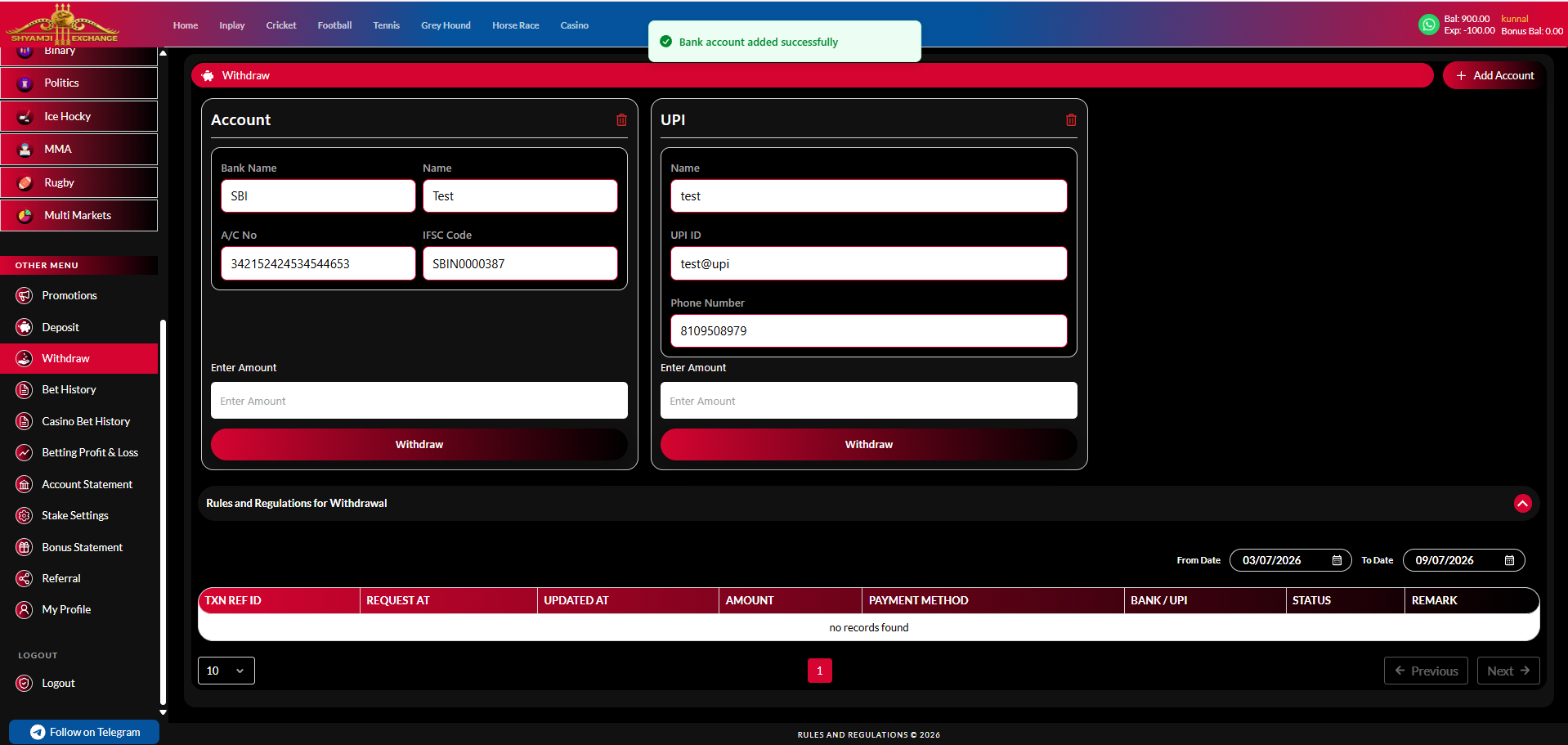Screen dimensions: 1568x745
Task: Open the Casino menu
Action: tap(575, 25)
